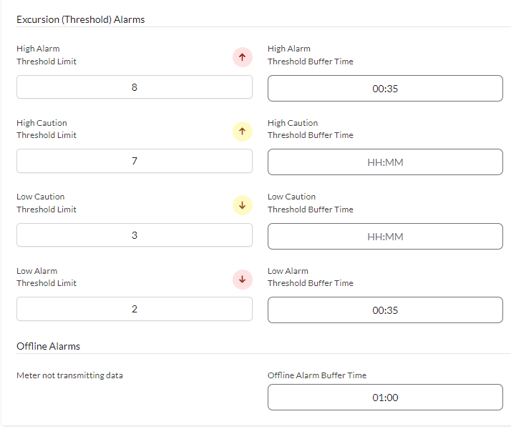
Task: Click the empty High Caution Buffer Time field
Action: 385,162
